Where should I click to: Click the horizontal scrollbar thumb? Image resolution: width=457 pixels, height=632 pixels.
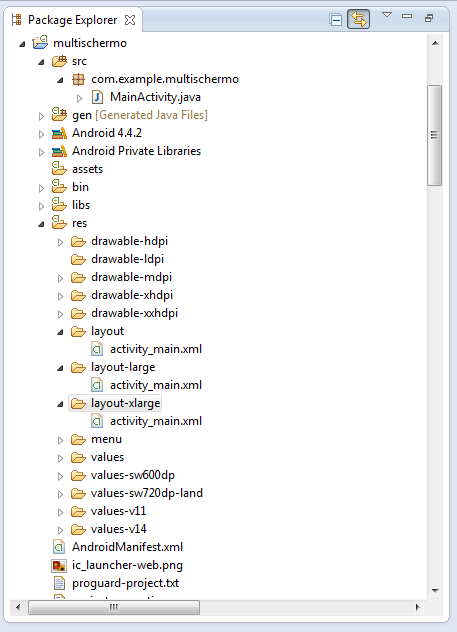[x=114, y=607]
